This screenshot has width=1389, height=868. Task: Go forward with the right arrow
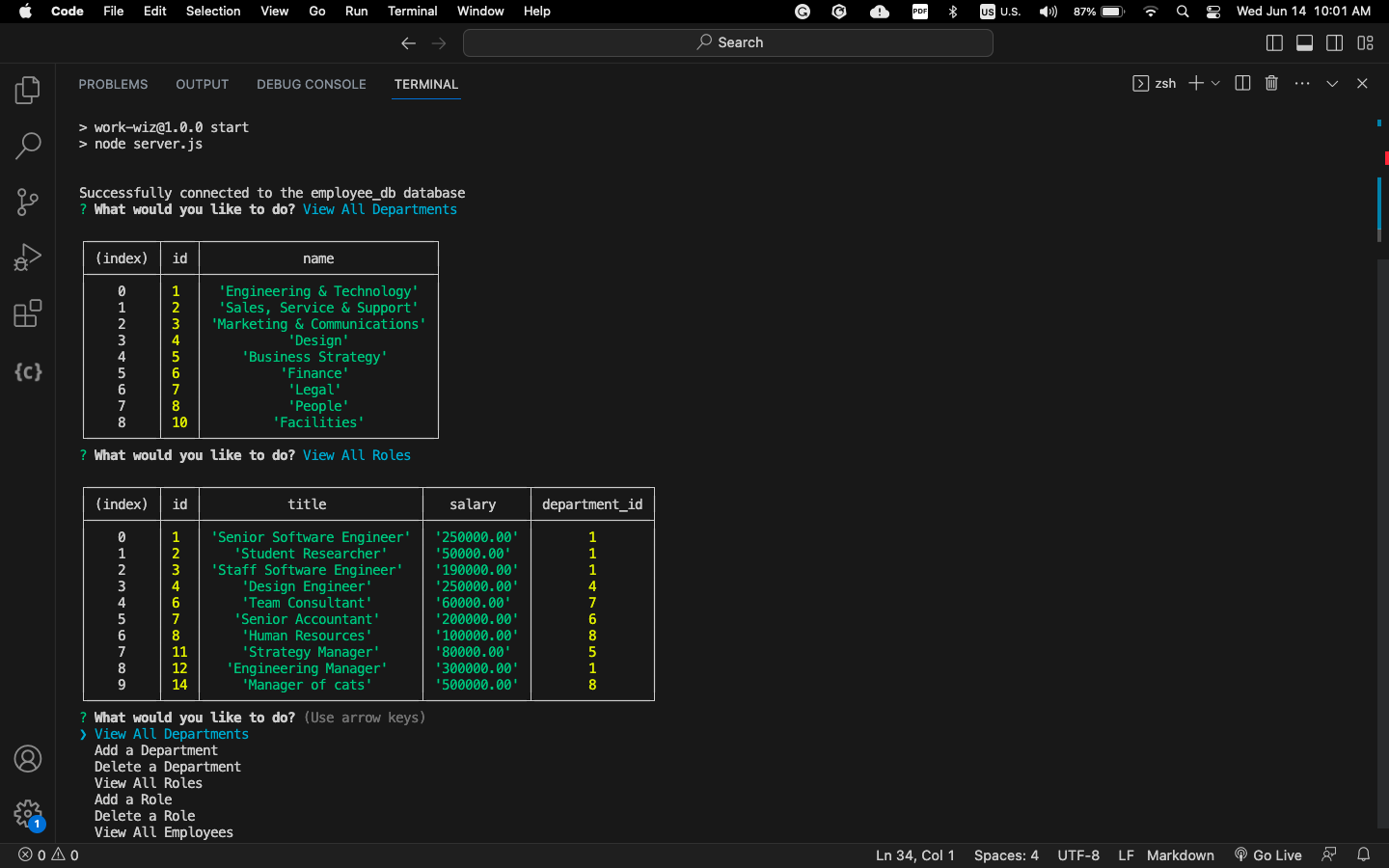point(439,43)
